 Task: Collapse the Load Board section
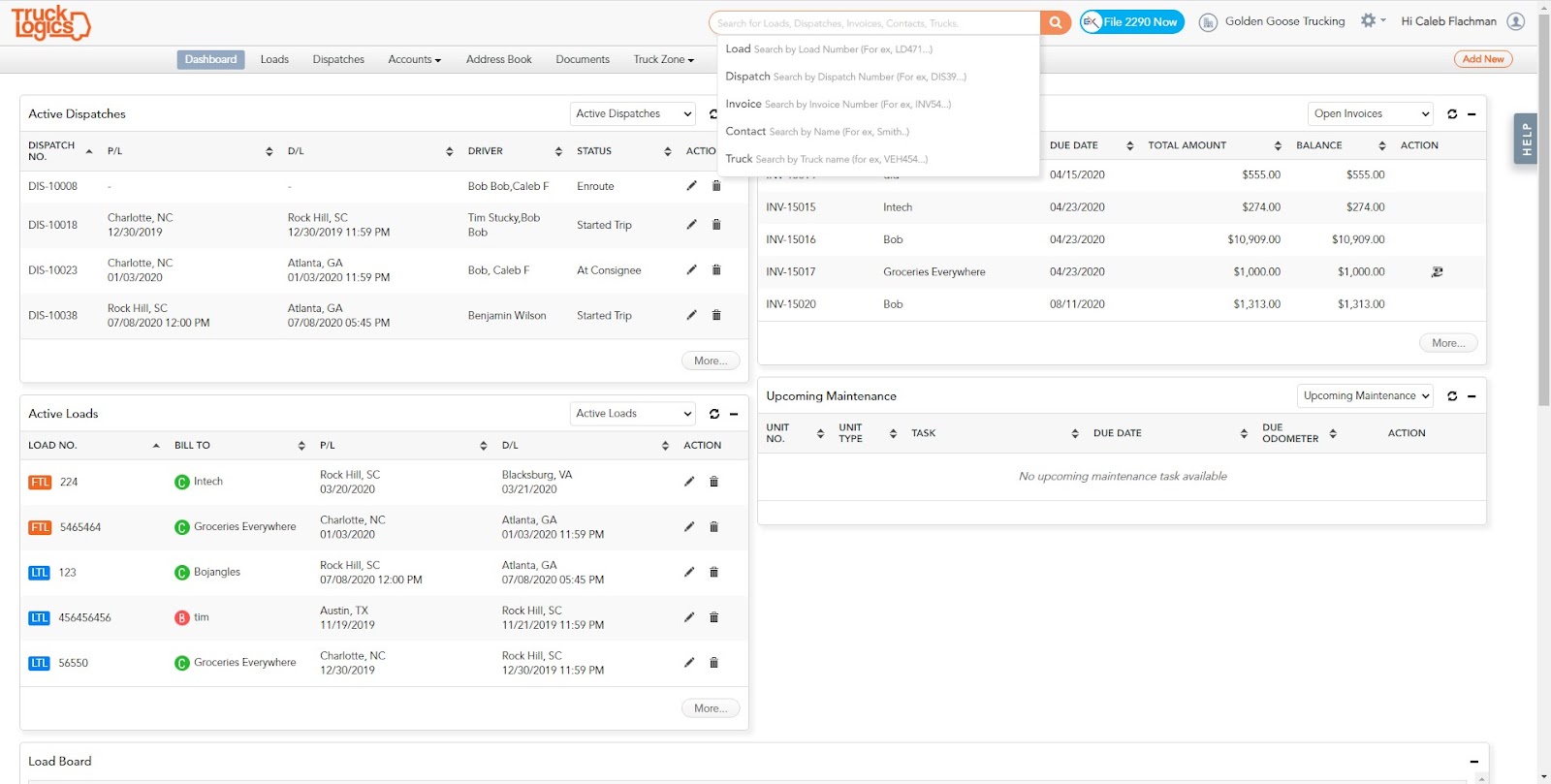pos(1473,762)
